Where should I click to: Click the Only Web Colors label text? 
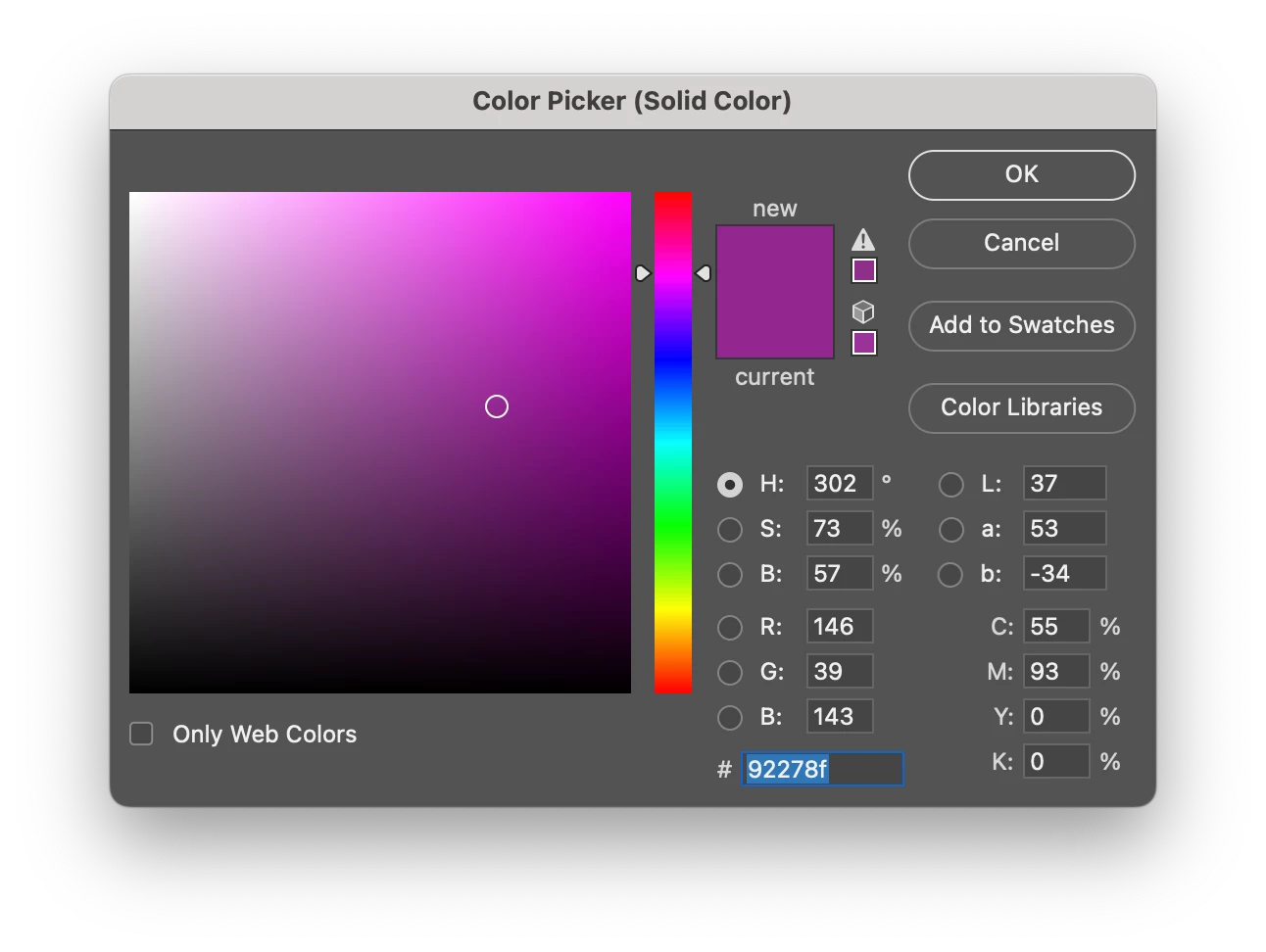coord(265,735)
